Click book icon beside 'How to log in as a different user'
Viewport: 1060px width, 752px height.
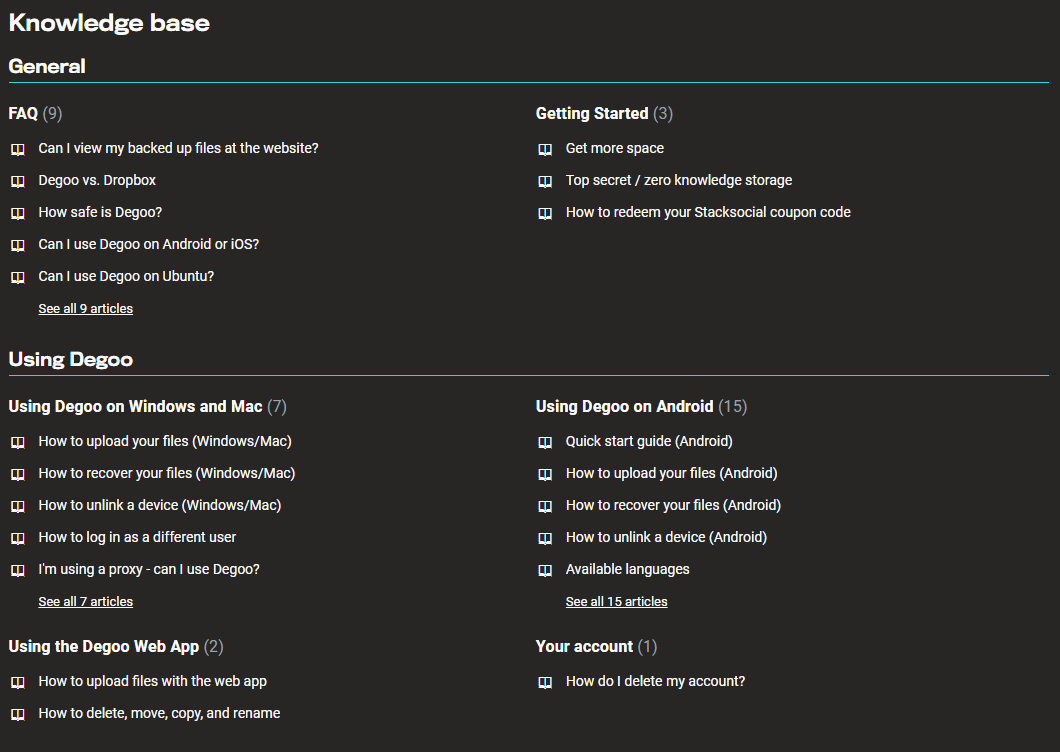pos(18,538)
